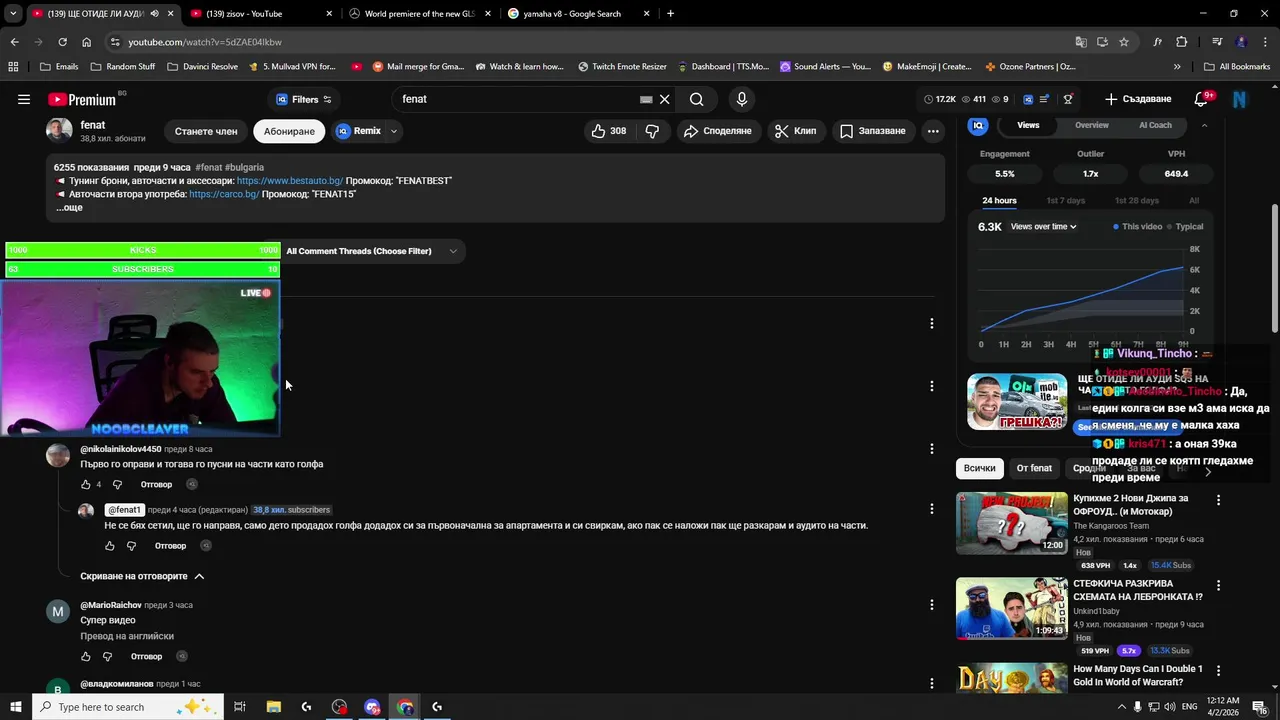Open options menu for nikolainikolov4450 comment
The width and height of the screenshot is (1280, 720).
(931, 449)
